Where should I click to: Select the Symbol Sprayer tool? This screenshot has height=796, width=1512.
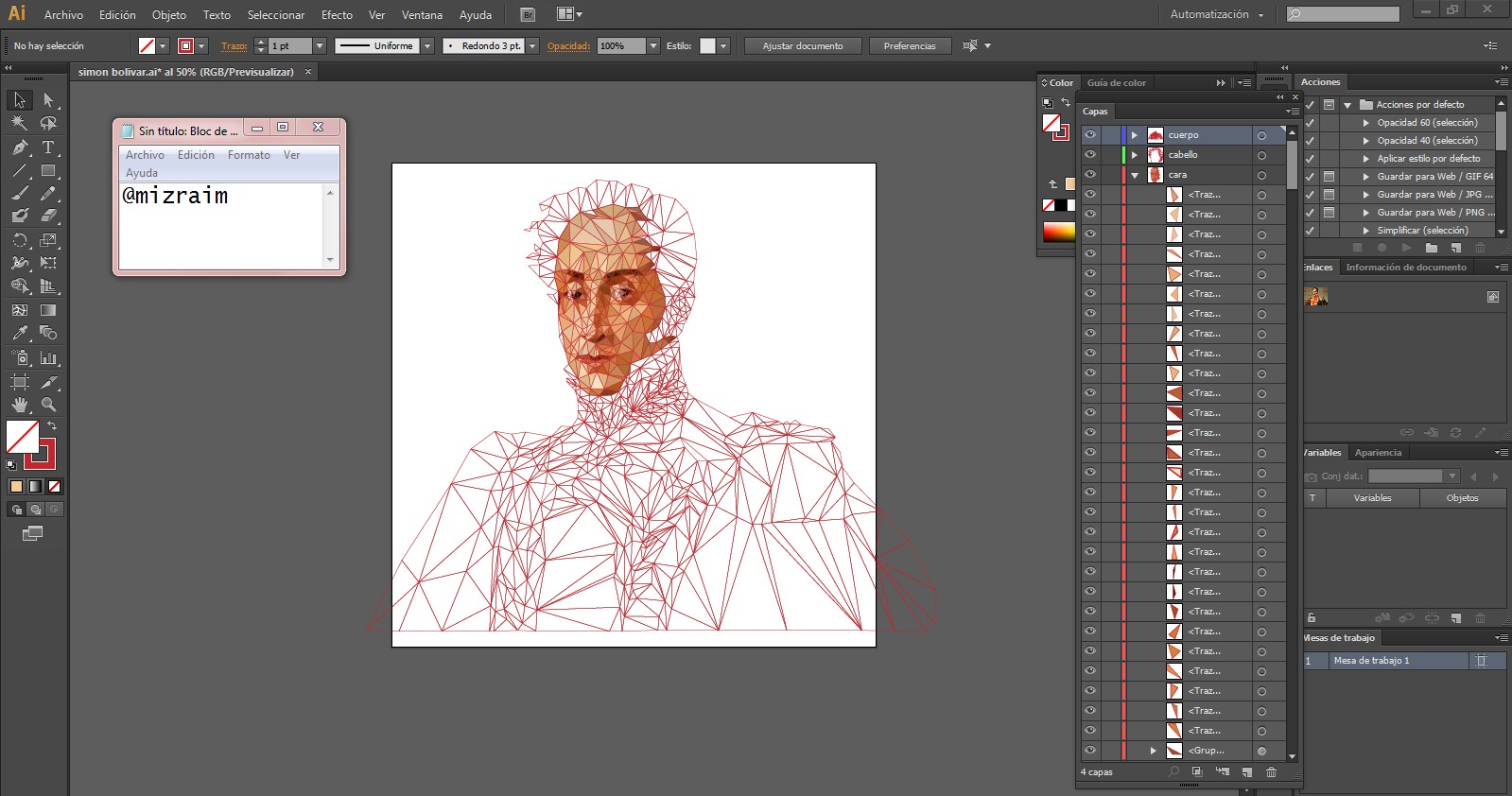click(20, 357)
